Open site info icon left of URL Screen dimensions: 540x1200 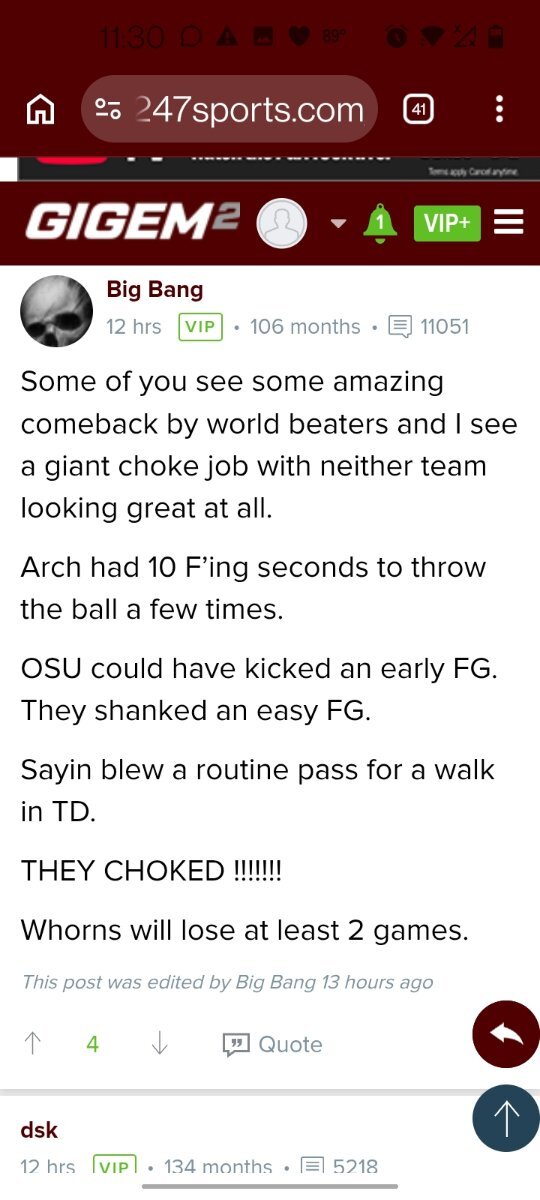point(109,109)
